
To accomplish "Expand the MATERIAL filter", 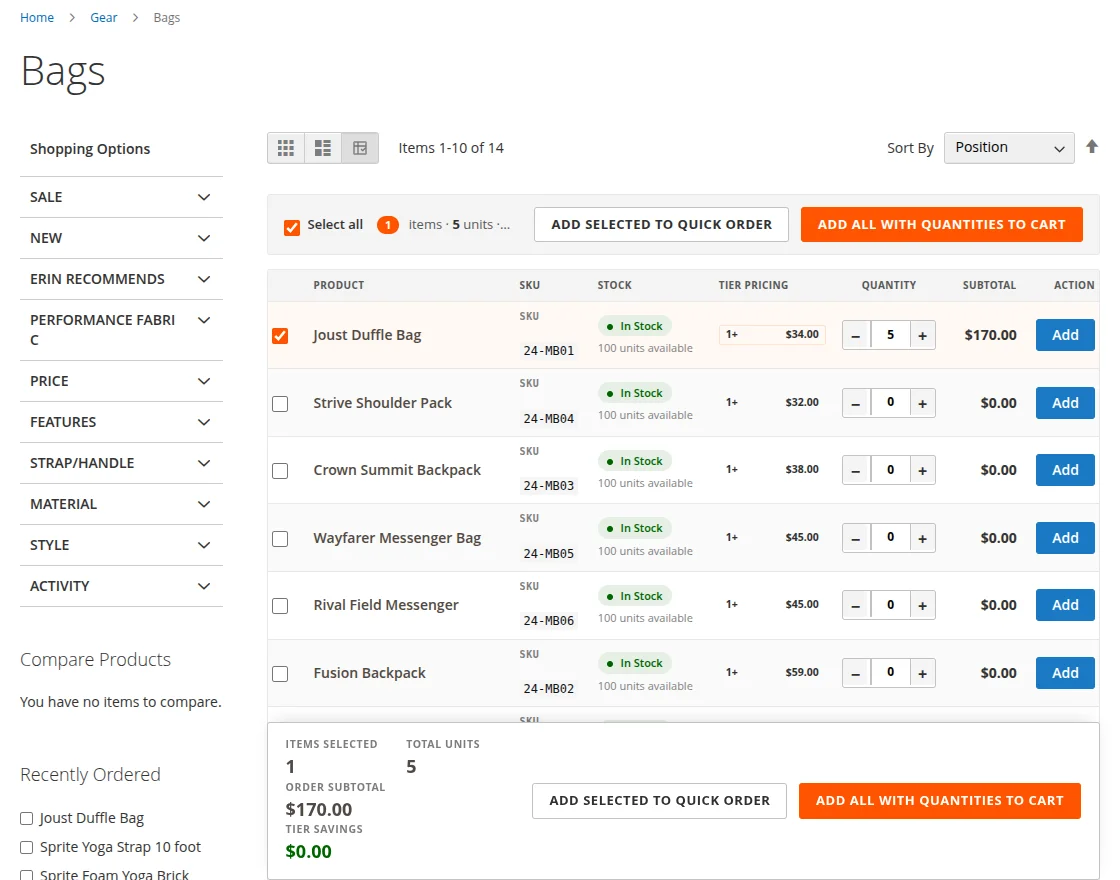I will point(121,504).
